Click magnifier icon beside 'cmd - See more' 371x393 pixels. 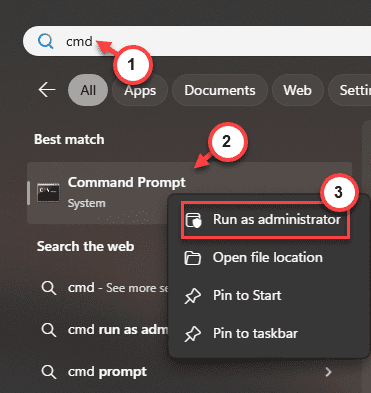(x=49, y=288)
